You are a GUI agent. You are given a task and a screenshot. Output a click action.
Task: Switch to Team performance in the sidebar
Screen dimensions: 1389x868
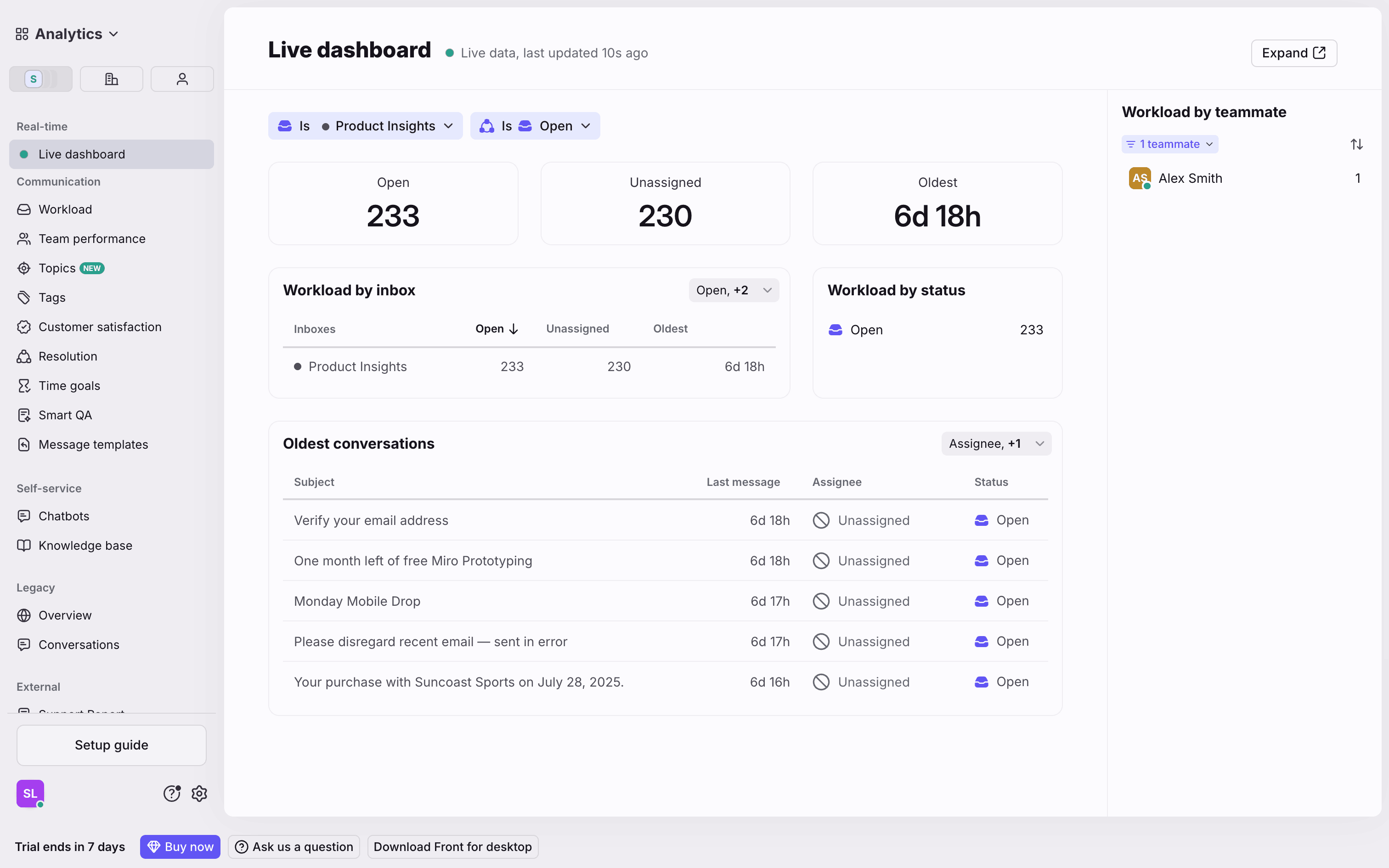(91, 238)
